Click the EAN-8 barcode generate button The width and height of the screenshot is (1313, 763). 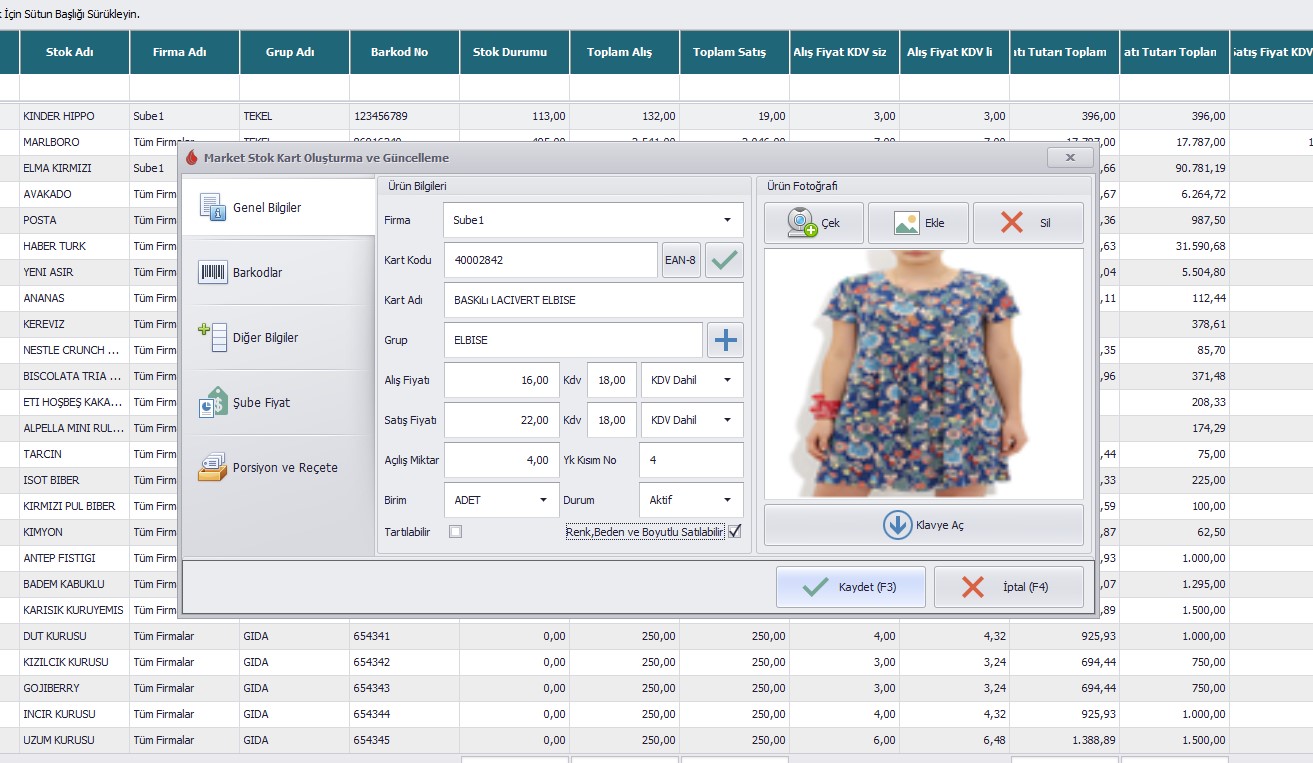point(681,260)
